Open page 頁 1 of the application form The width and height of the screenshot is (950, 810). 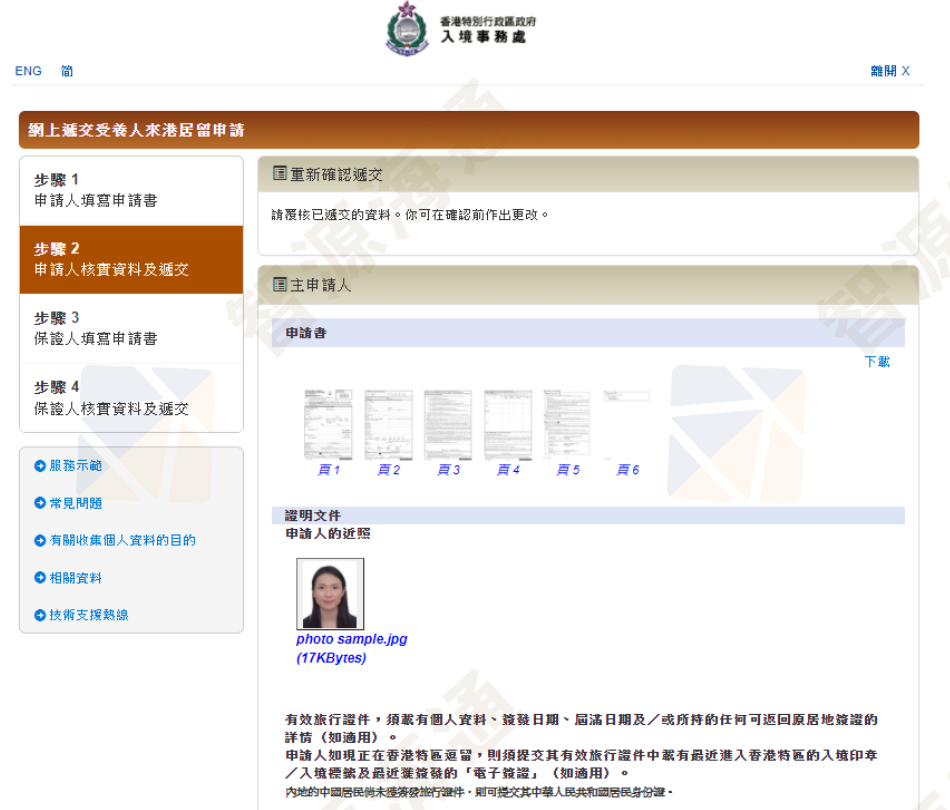point(329,469)
